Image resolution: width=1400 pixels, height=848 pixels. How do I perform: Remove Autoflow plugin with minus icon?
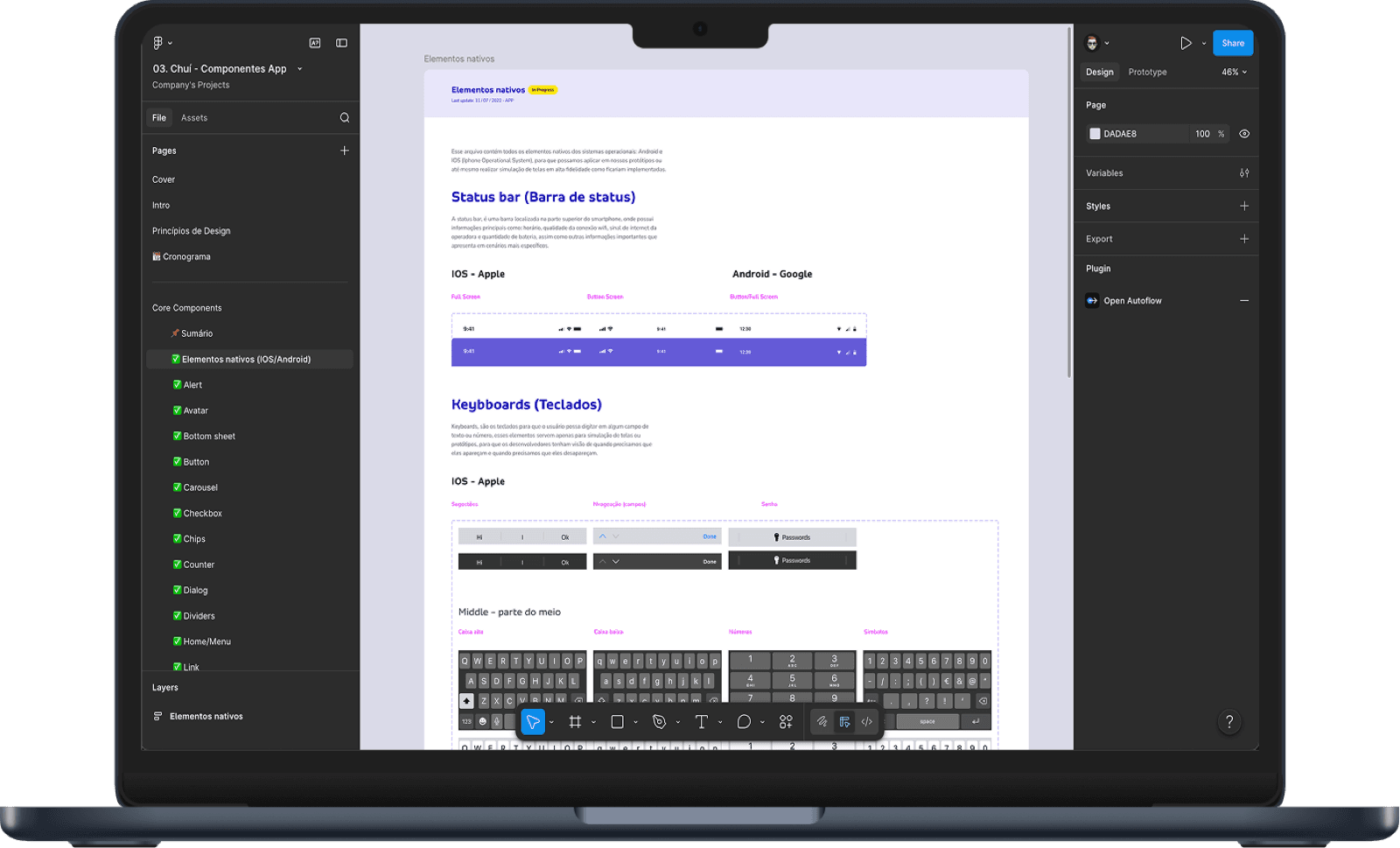[1244, 300]
